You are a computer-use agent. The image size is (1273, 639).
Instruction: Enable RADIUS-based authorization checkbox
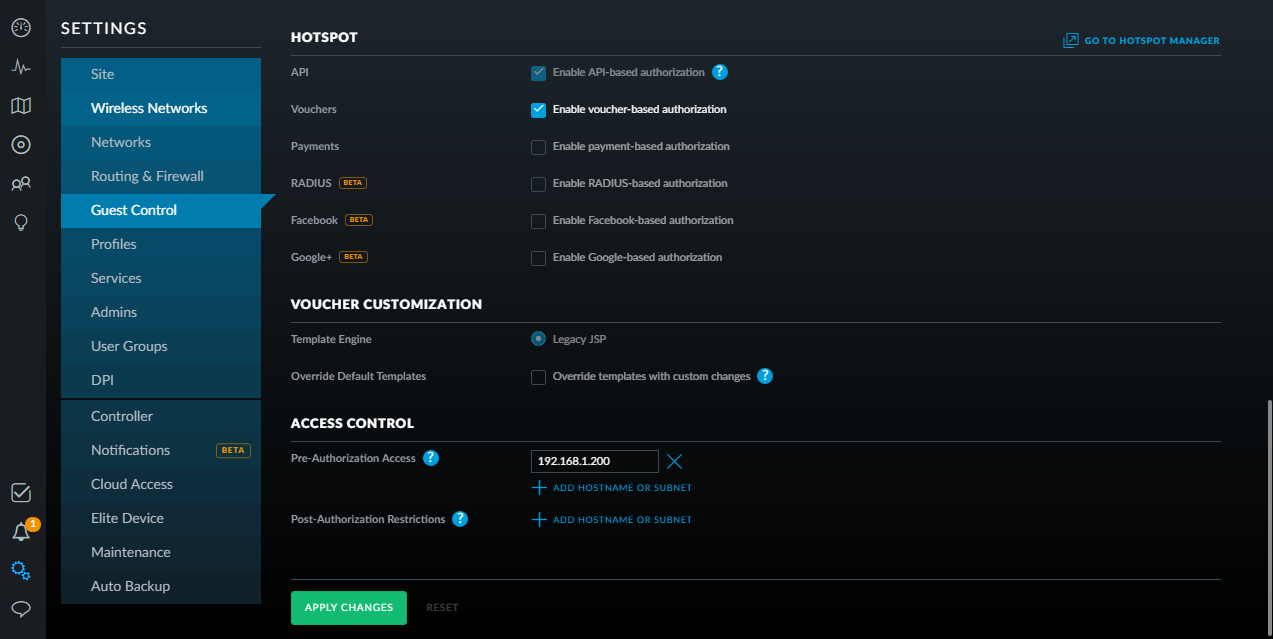pyautogui.click(x=538, y=184)
